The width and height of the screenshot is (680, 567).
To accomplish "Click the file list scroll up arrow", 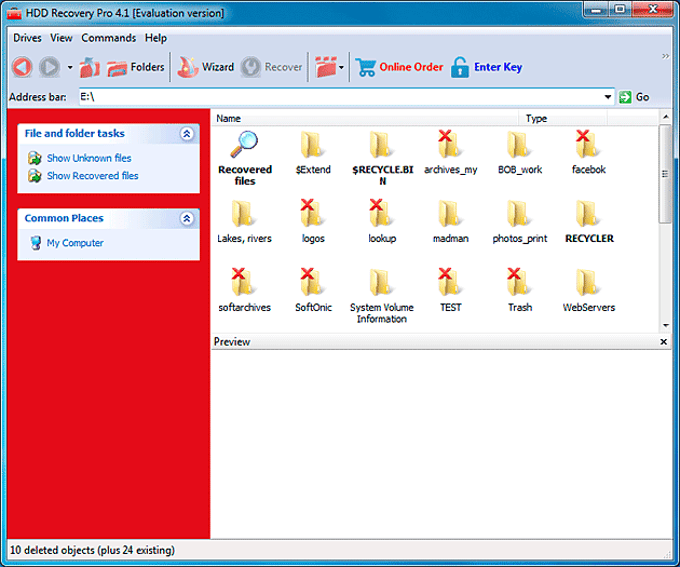I will point(665,117).
